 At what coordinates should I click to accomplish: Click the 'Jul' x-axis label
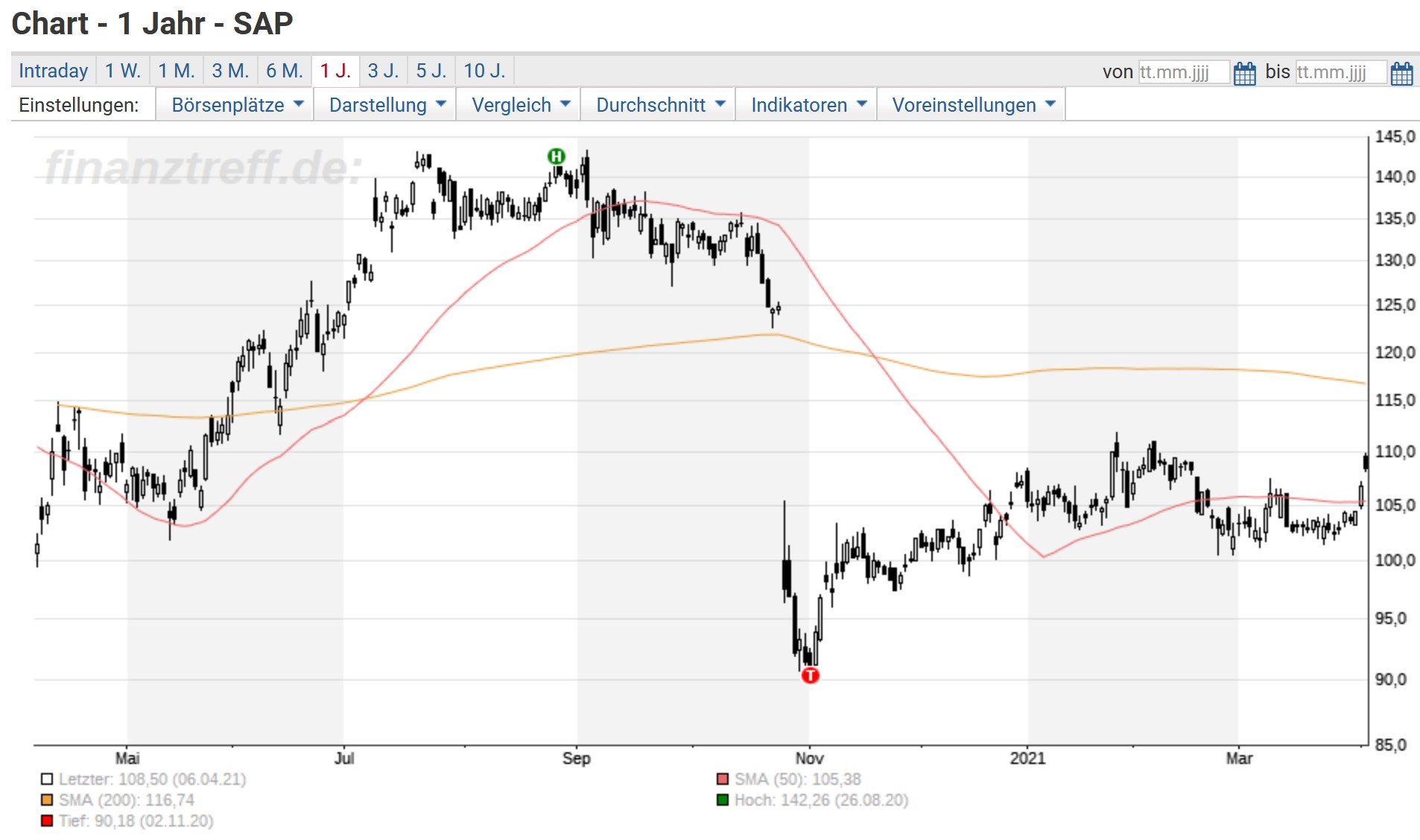344,758
